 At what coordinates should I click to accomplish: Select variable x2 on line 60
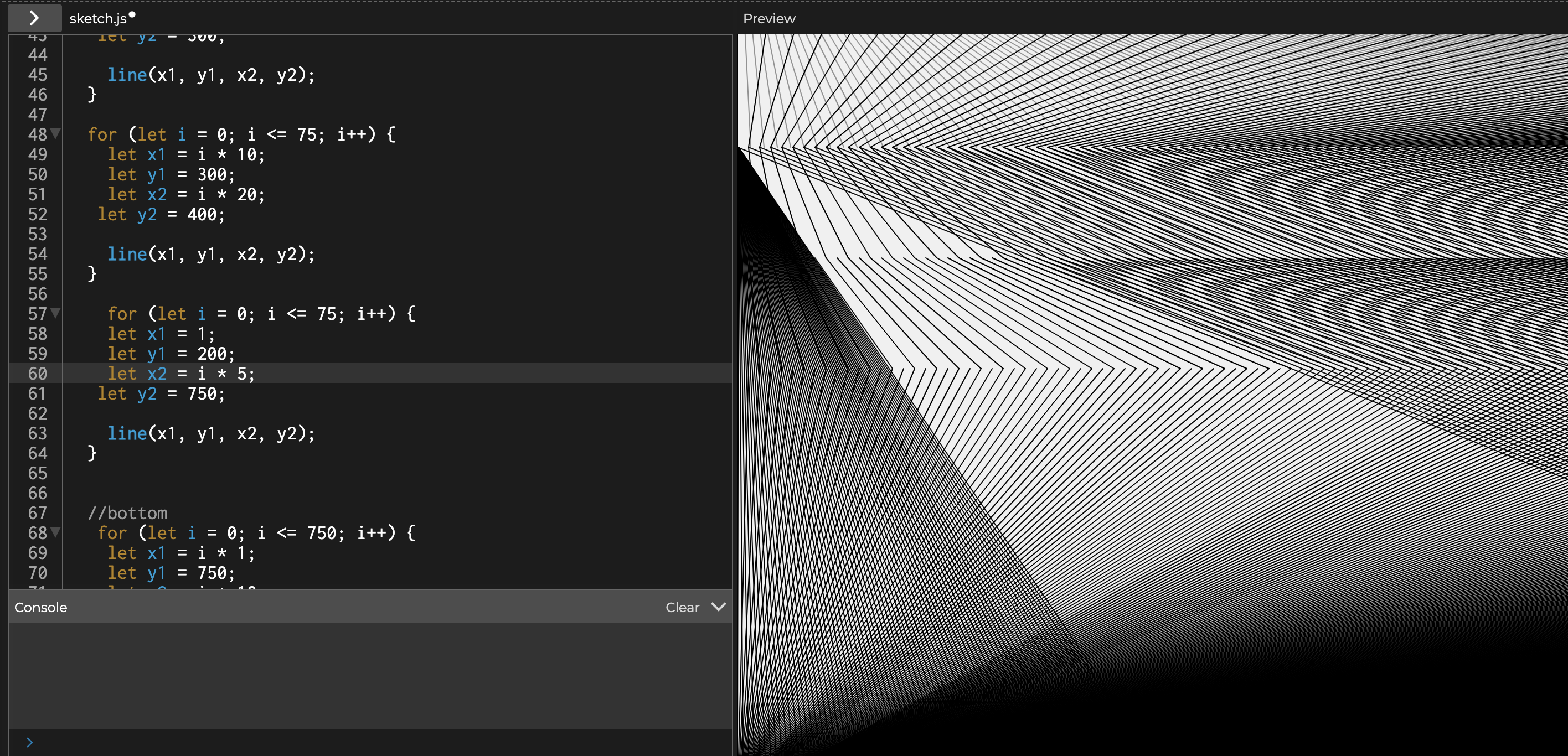157,374
